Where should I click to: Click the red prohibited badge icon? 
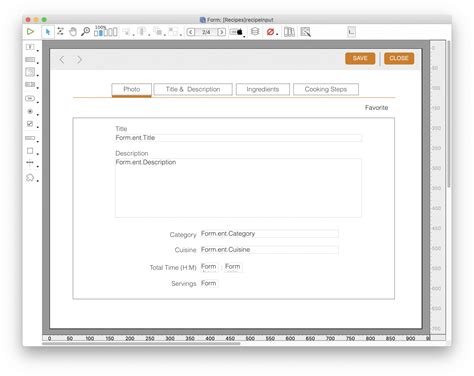(270, 32)
